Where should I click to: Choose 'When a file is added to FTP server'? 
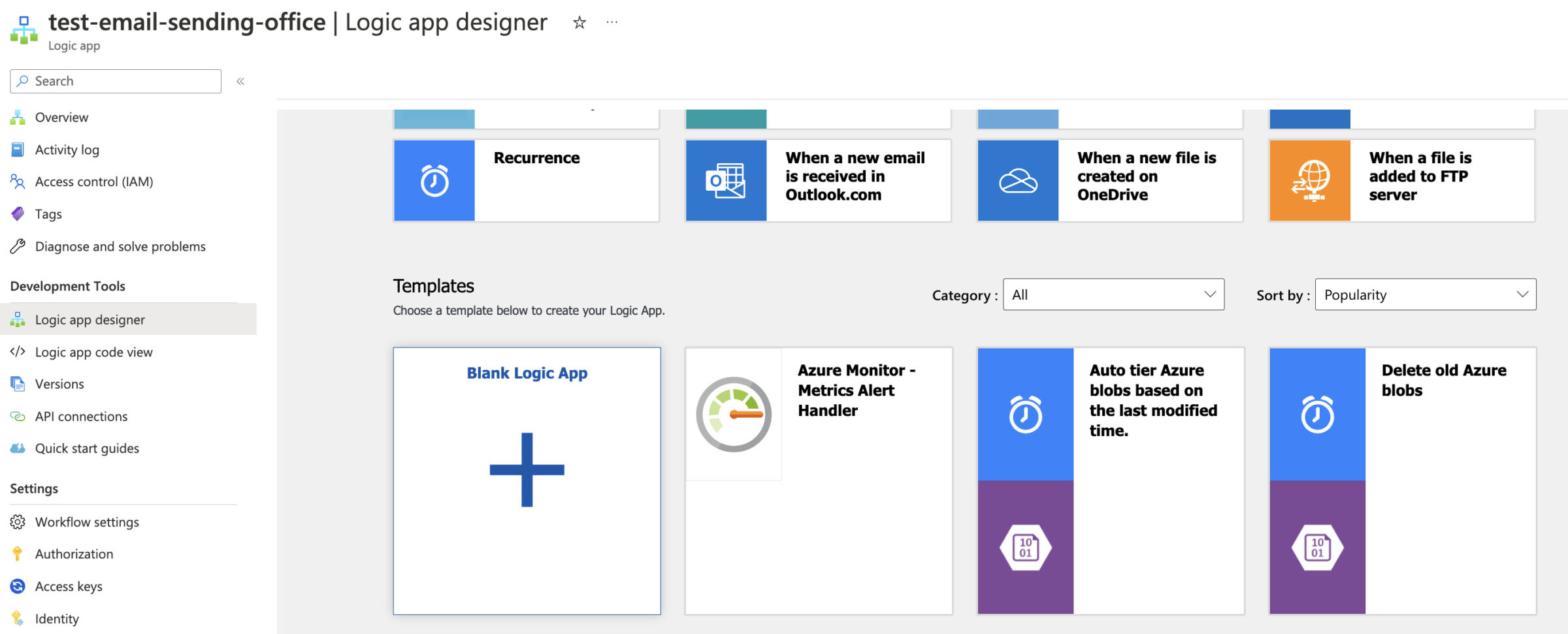[x=1402, y=180]
